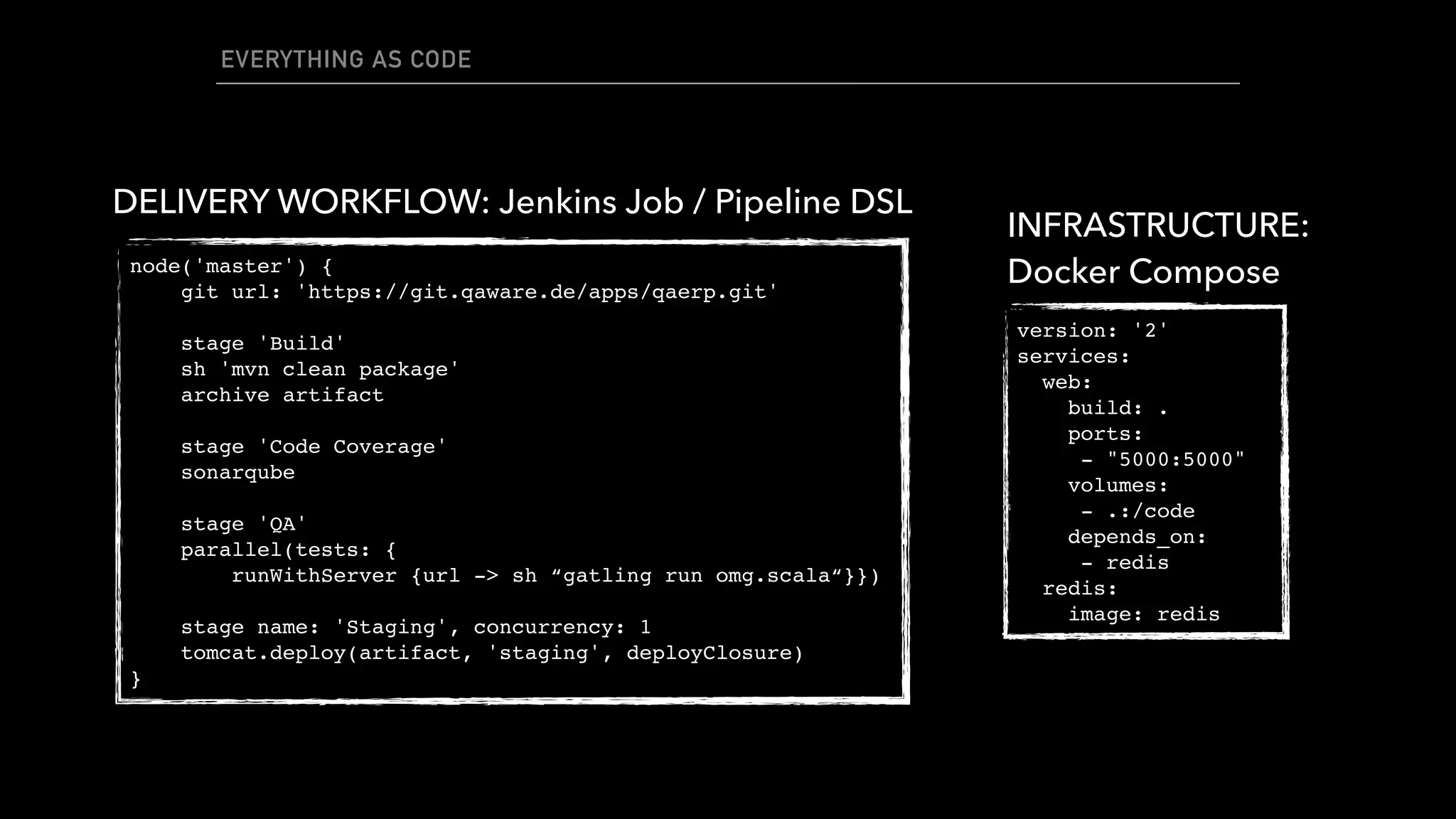Click the version: '2' line
This screenshot has width=1456, height=819.
pyautogui.click(x=1091, y=331)
